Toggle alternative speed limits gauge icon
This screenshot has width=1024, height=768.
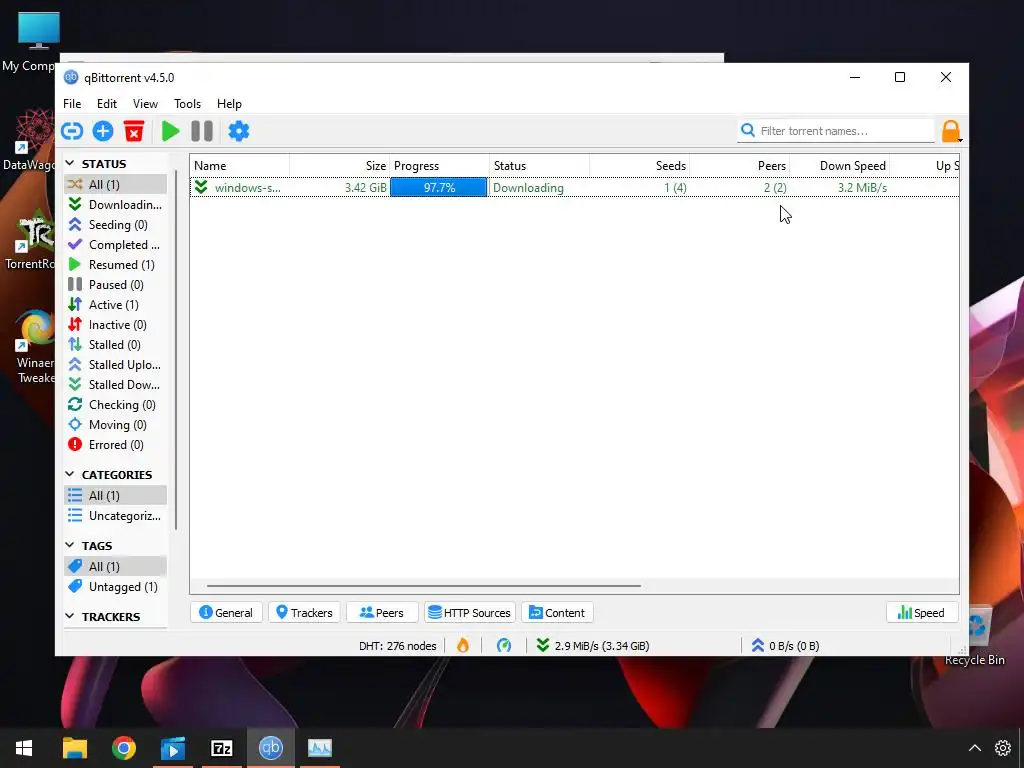pos(504,646)
